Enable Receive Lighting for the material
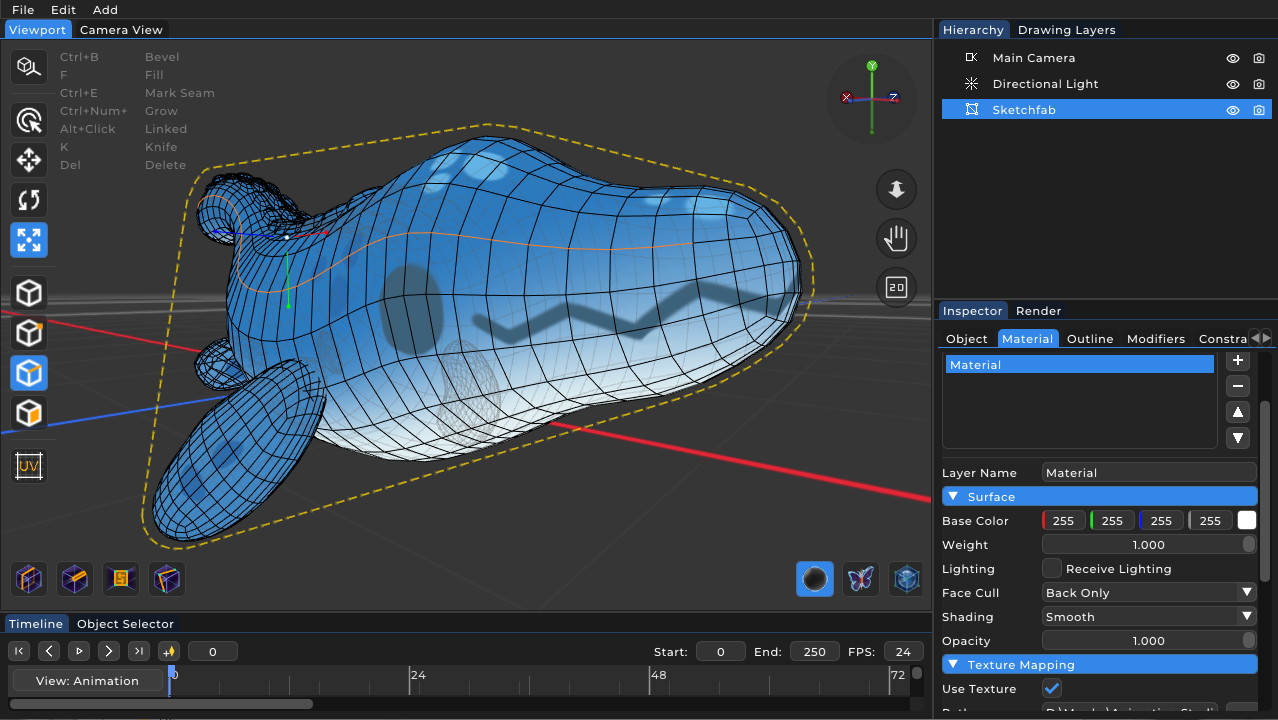The height and width of the screenshot is (720, 1278). pos(1051,568)
